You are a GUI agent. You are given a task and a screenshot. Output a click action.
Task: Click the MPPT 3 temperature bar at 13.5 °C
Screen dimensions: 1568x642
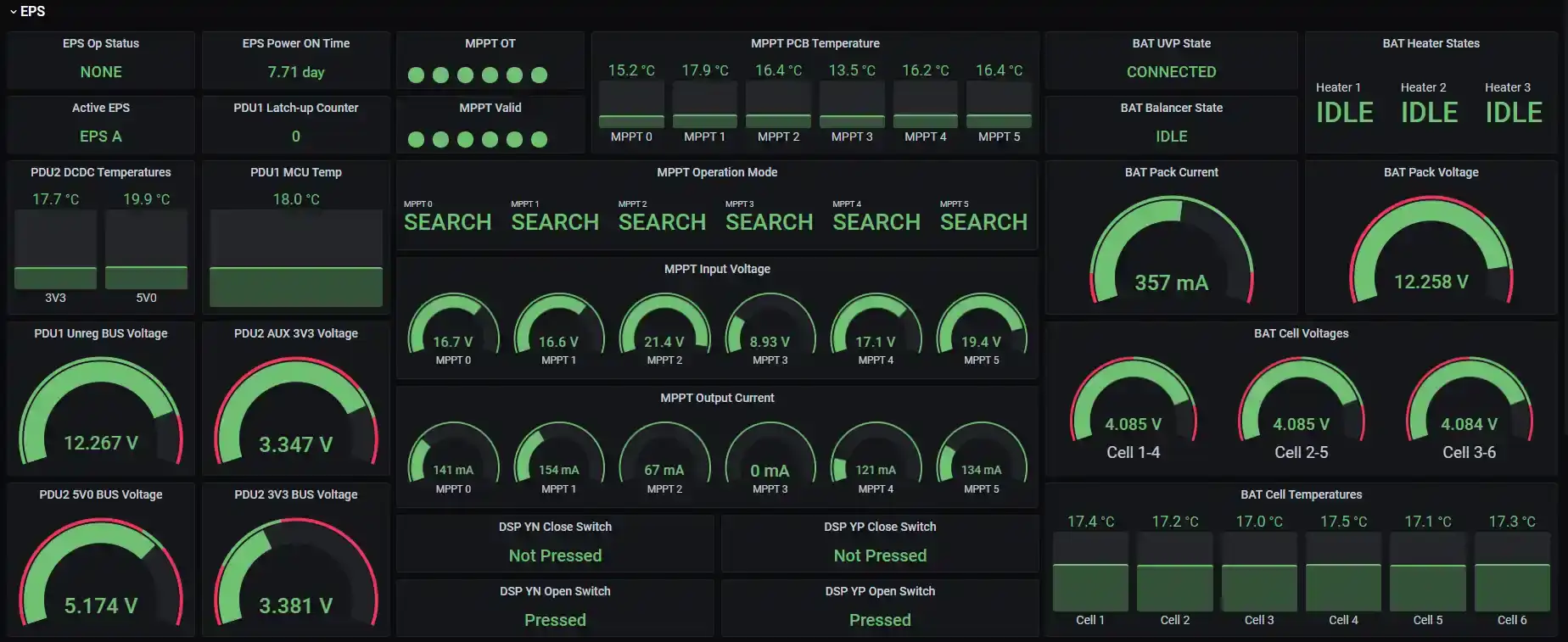(x=852, y=105)
